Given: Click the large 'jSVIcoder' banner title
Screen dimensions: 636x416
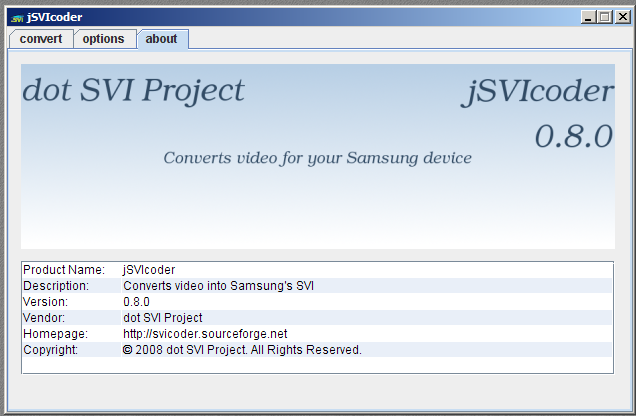Looking at the screenshot, I should coord(537,92).
